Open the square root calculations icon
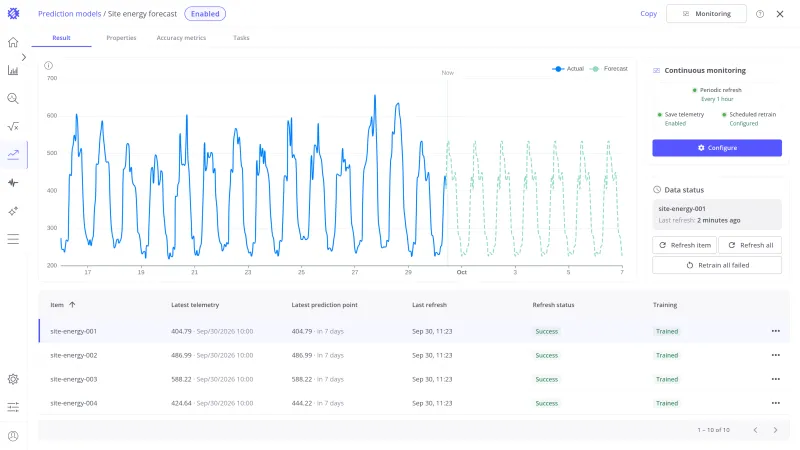 (x=13, y=127)
